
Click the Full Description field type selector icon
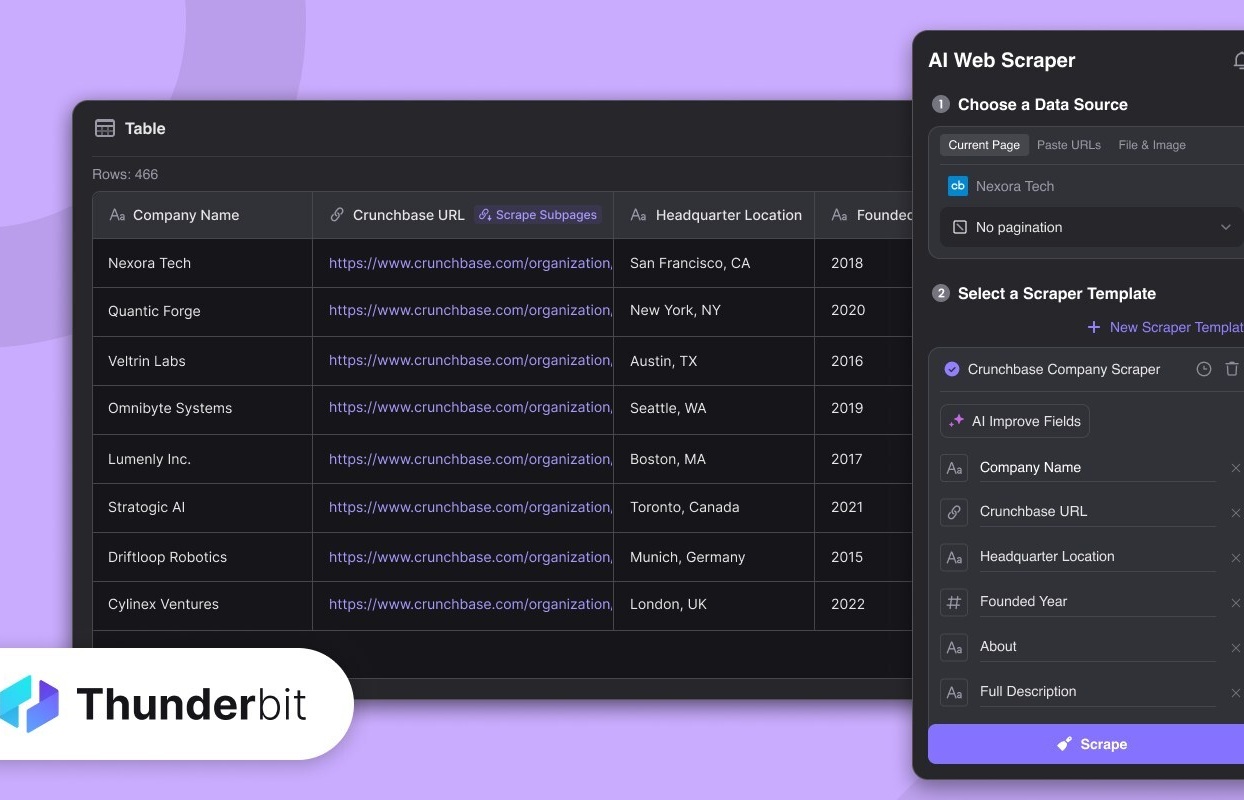click(x=954, y=692)
